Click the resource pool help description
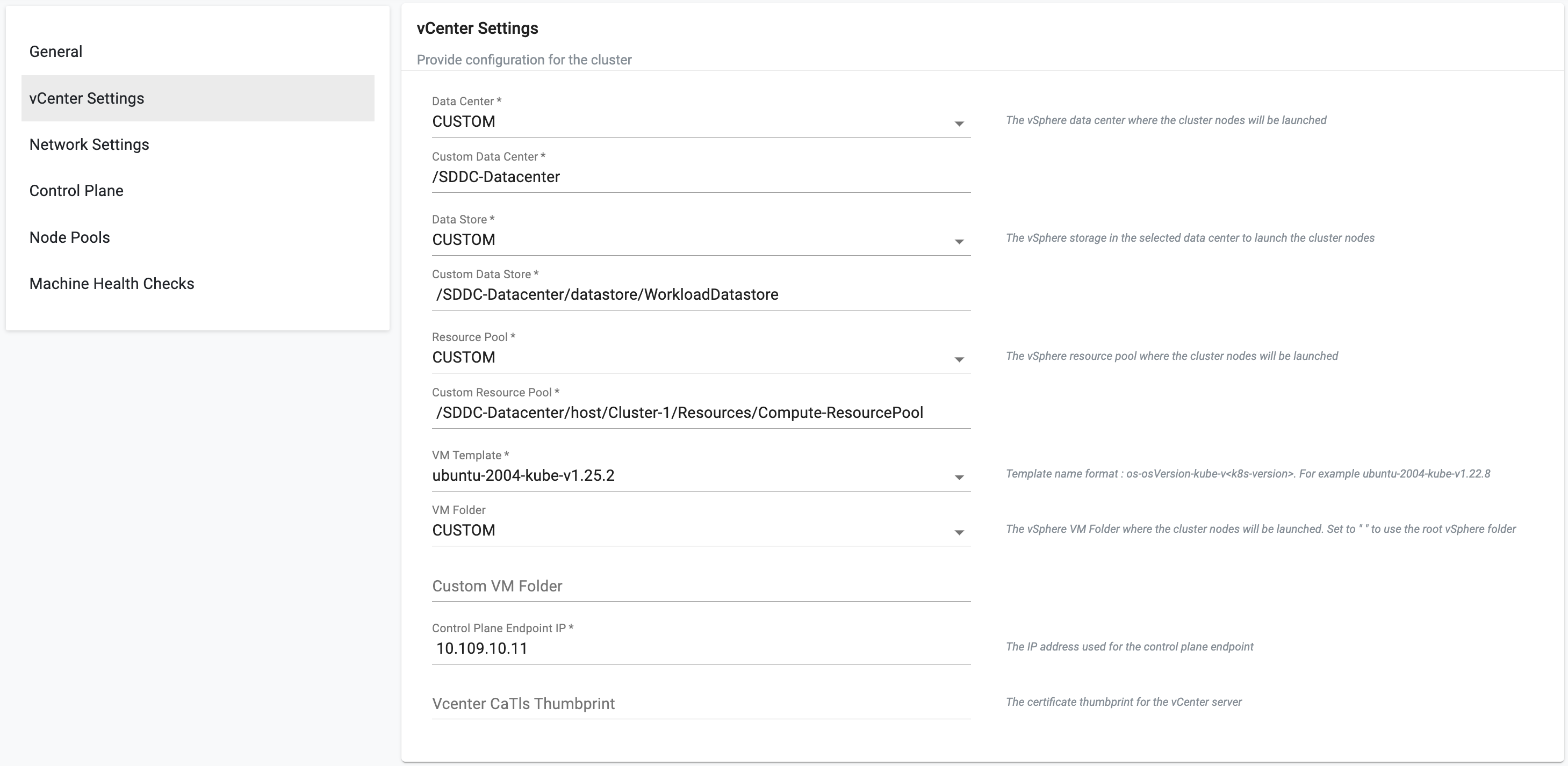 coord(1172,356)
